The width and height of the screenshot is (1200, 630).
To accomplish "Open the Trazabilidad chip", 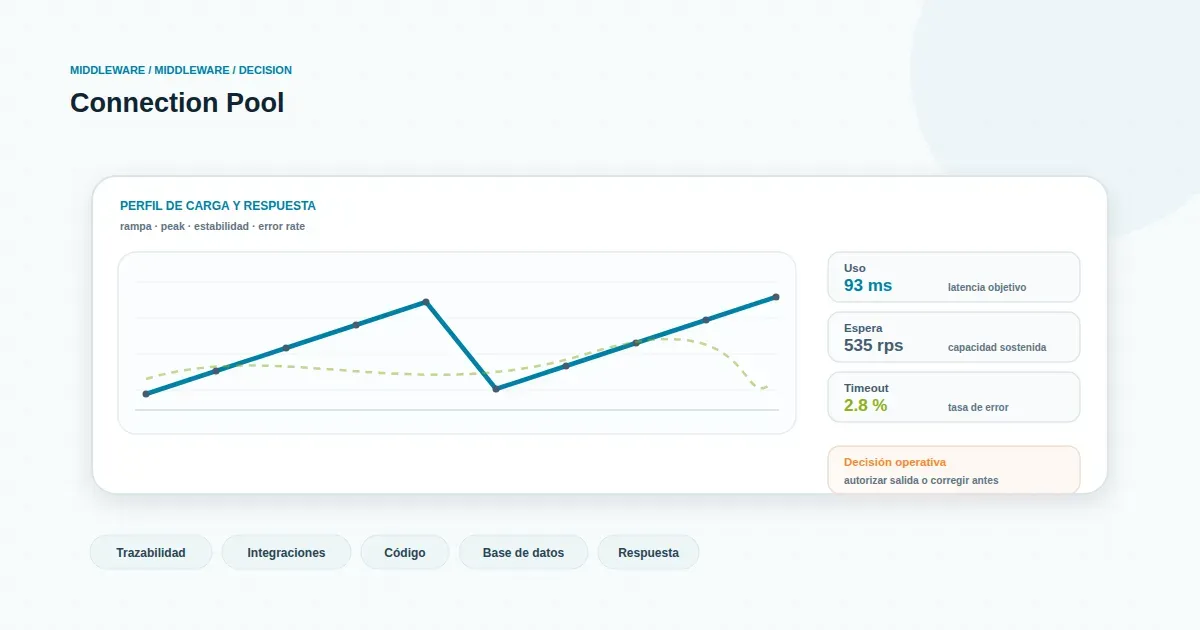I will 151,553.
